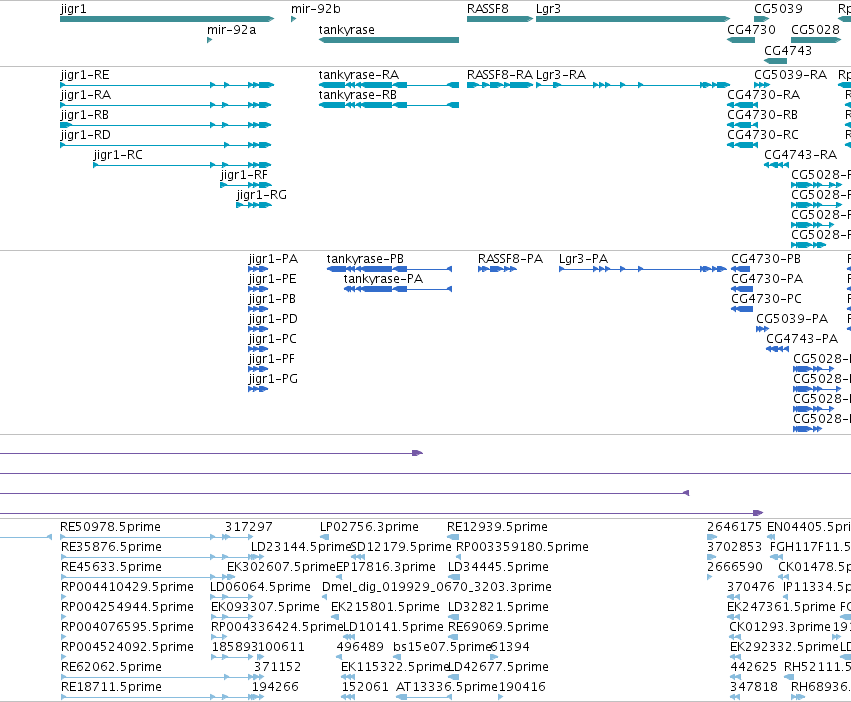Click the RASSF8-RA transcript label
The width and height of the screenshot is (851, 702).
pyautogui.click(x=500, y=74)
